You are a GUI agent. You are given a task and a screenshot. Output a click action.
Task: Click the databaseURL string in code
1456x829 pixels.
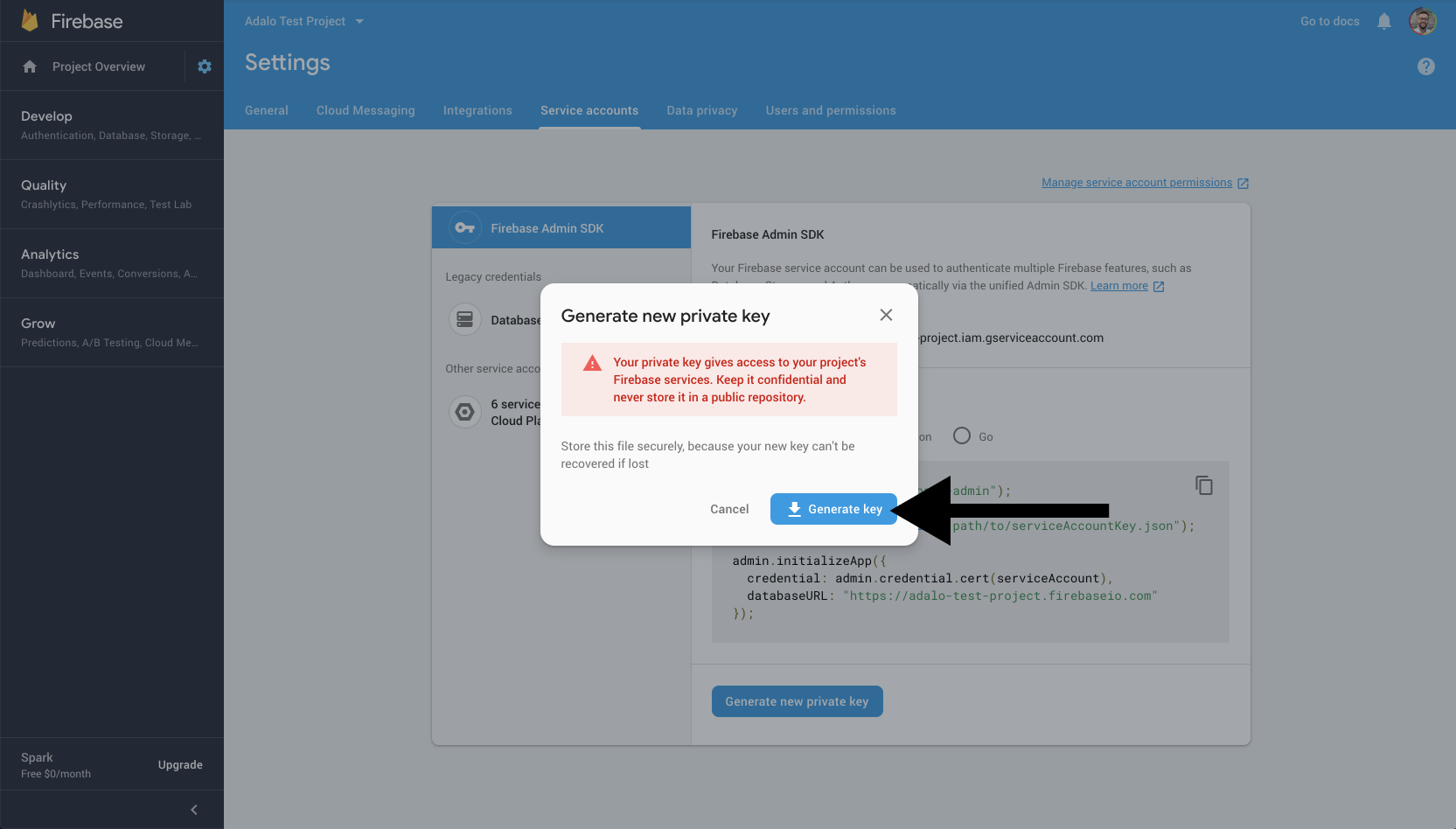[1000, 596]
